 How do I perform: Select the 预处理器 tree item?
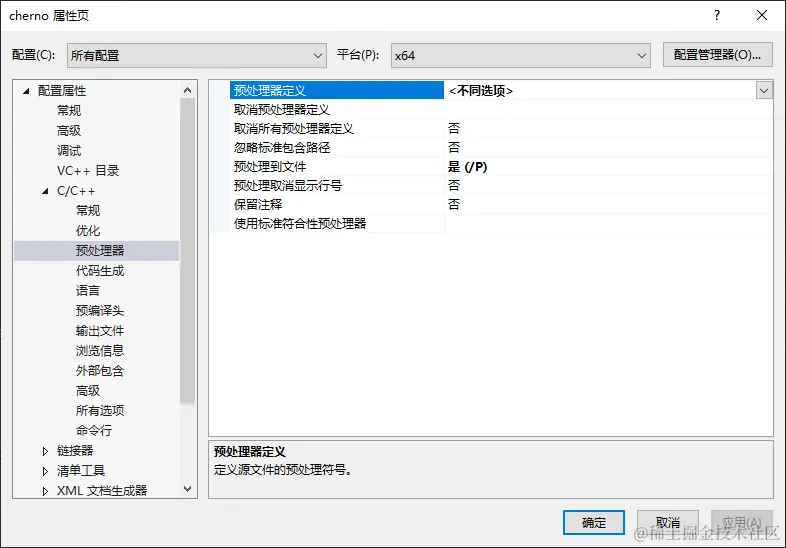coord(100,251)
